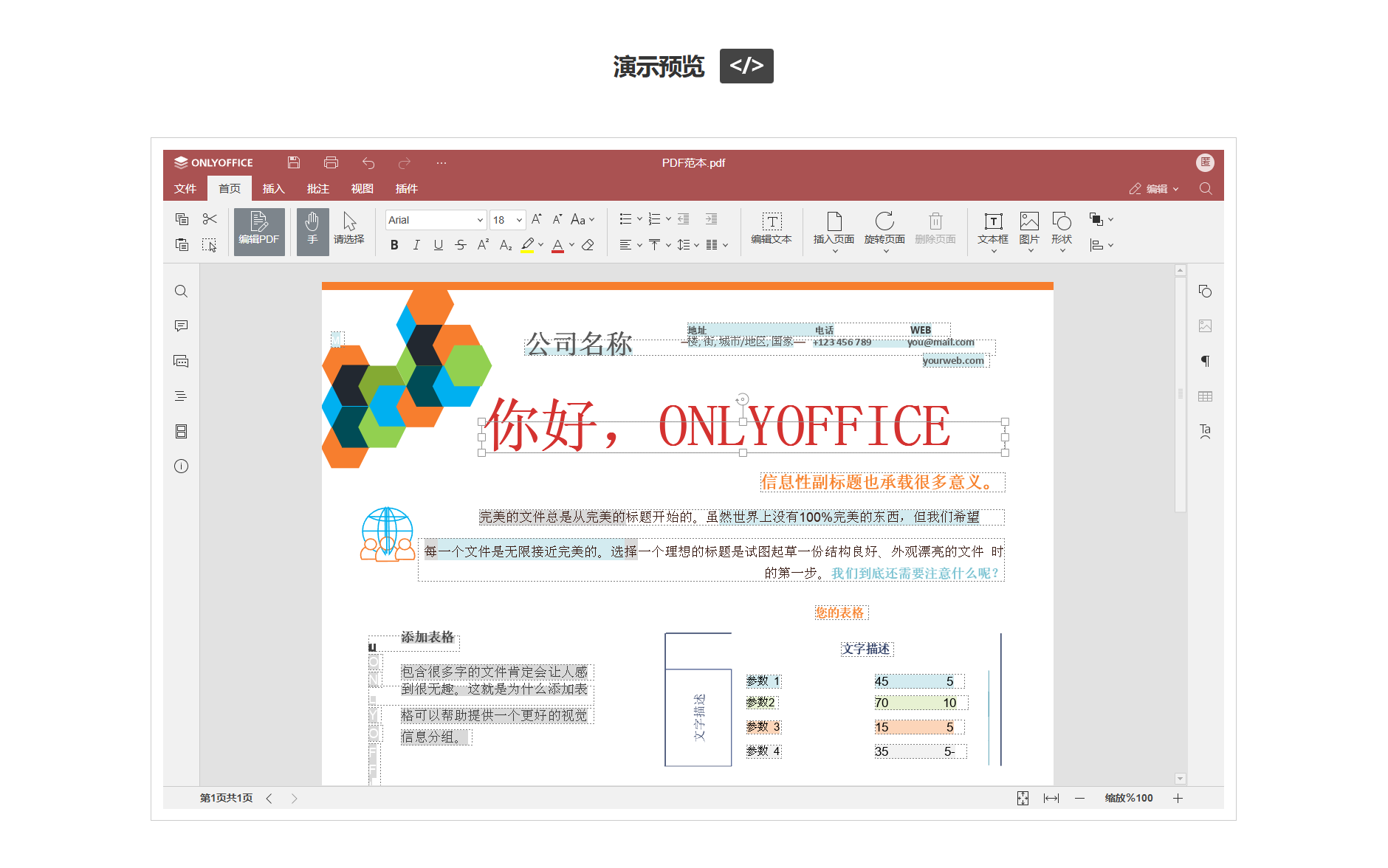Decrease the paragraph indent
The height and width of the screenshot is (868, 1388).
(684, 219)
